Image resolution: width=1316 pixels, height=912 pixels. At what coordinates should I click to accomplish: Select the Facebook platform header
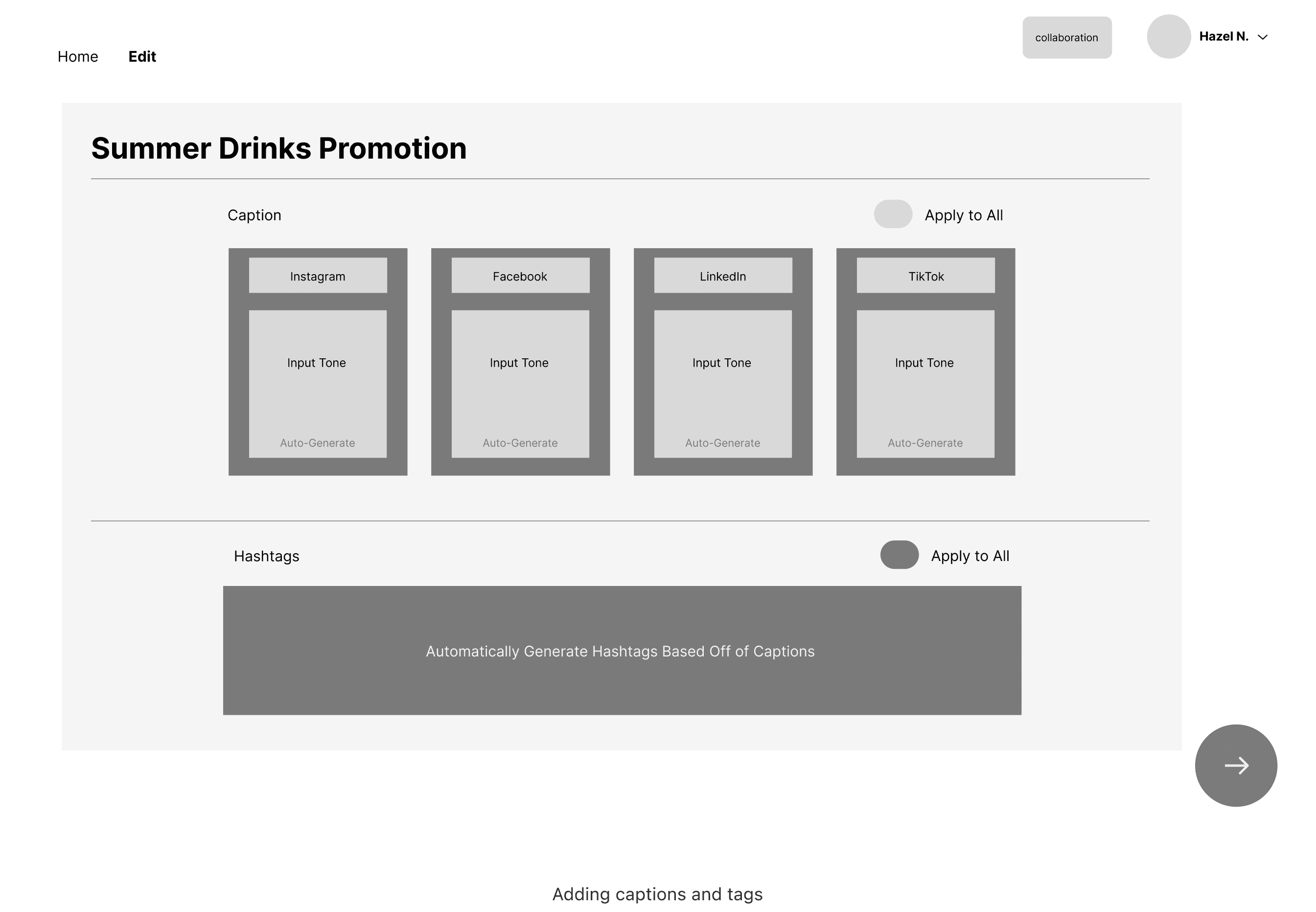coord(520,276)
